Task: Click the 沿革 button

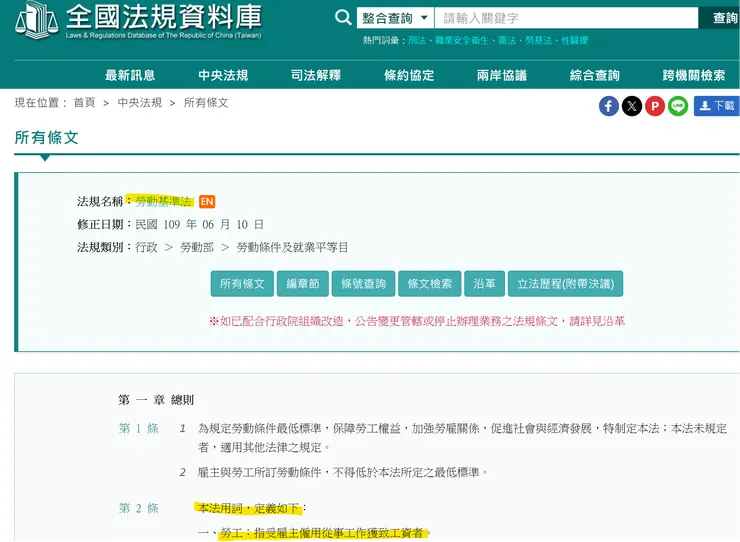Action: 485,284
